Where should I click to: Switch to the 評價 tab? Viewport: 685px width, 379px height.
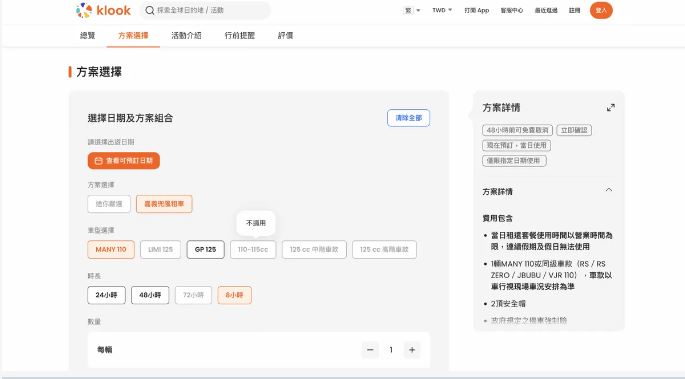pyautogui.click(x=285, y=35)
